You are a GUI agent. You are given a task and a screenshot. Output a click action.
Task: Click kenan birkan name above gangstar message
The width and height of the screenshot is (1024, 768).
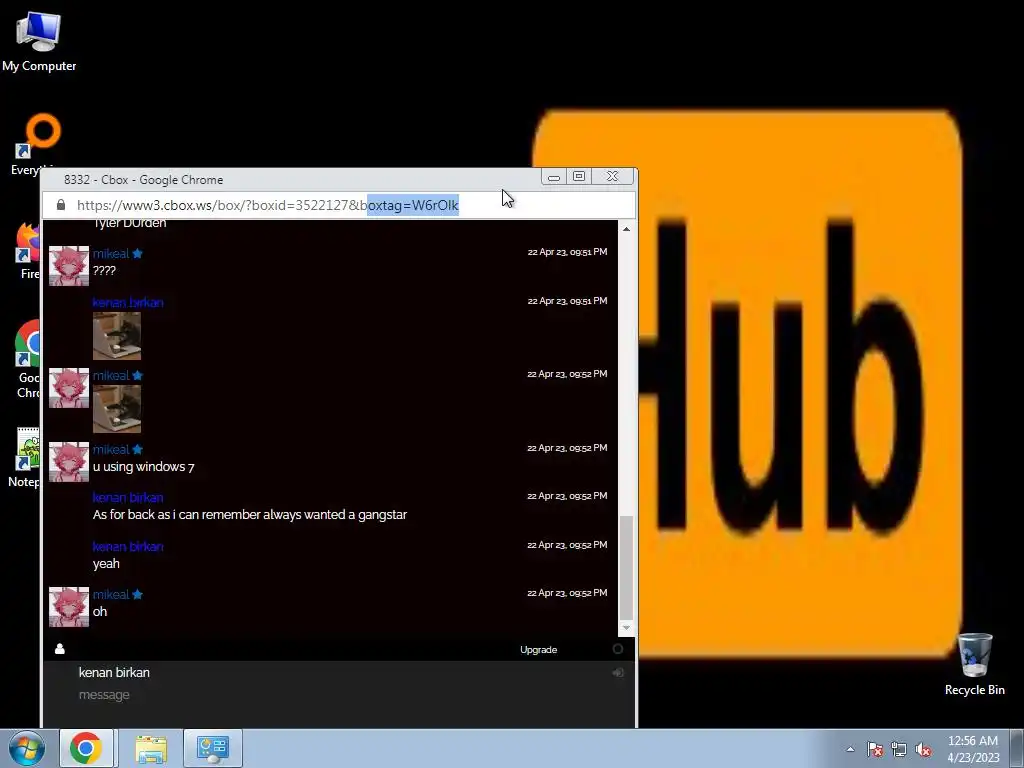click(128, 498)
